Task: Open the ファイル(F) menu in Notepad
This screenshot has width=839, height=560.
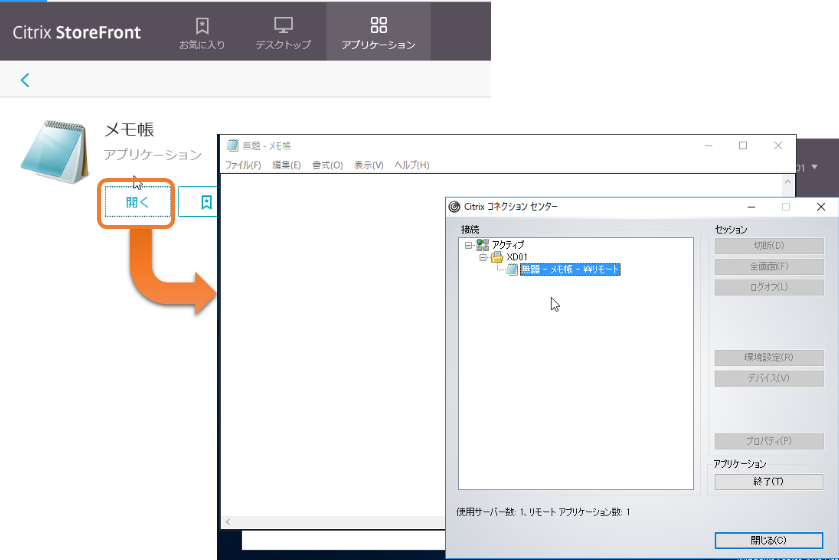Action: point(243,165)
